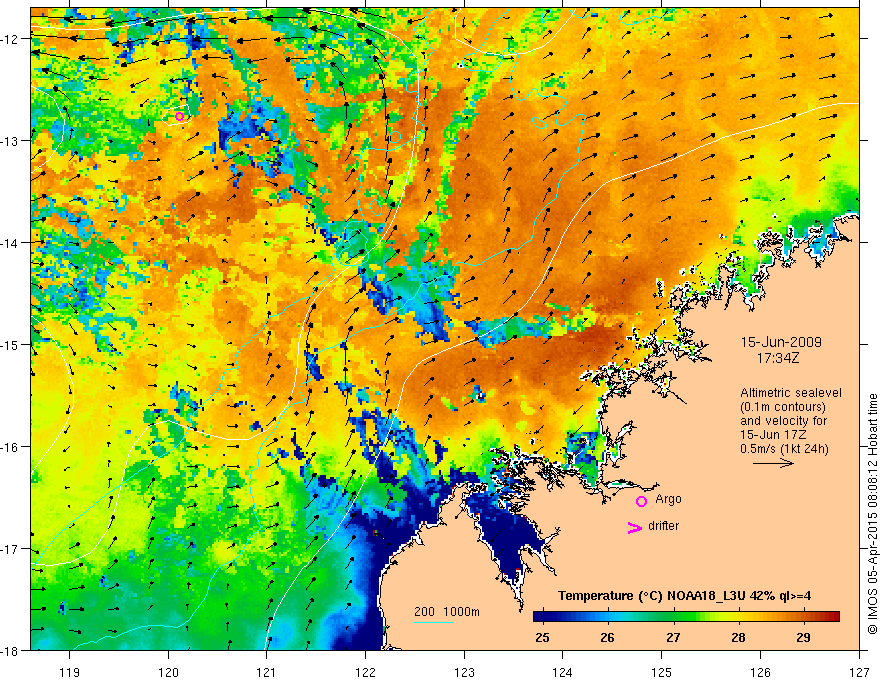Click the 'drifter' legend label
Viewport: 880px width, 680px height.
663,526
